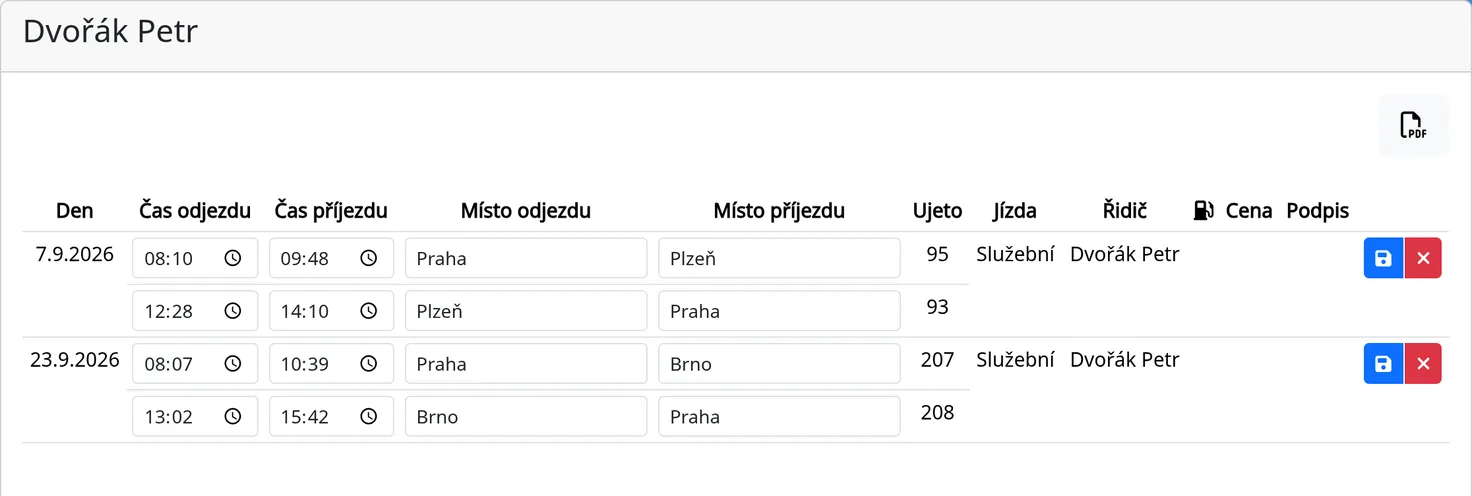
Task: Open clock picker on the 14:10 arrival
Action: (368, 311)
